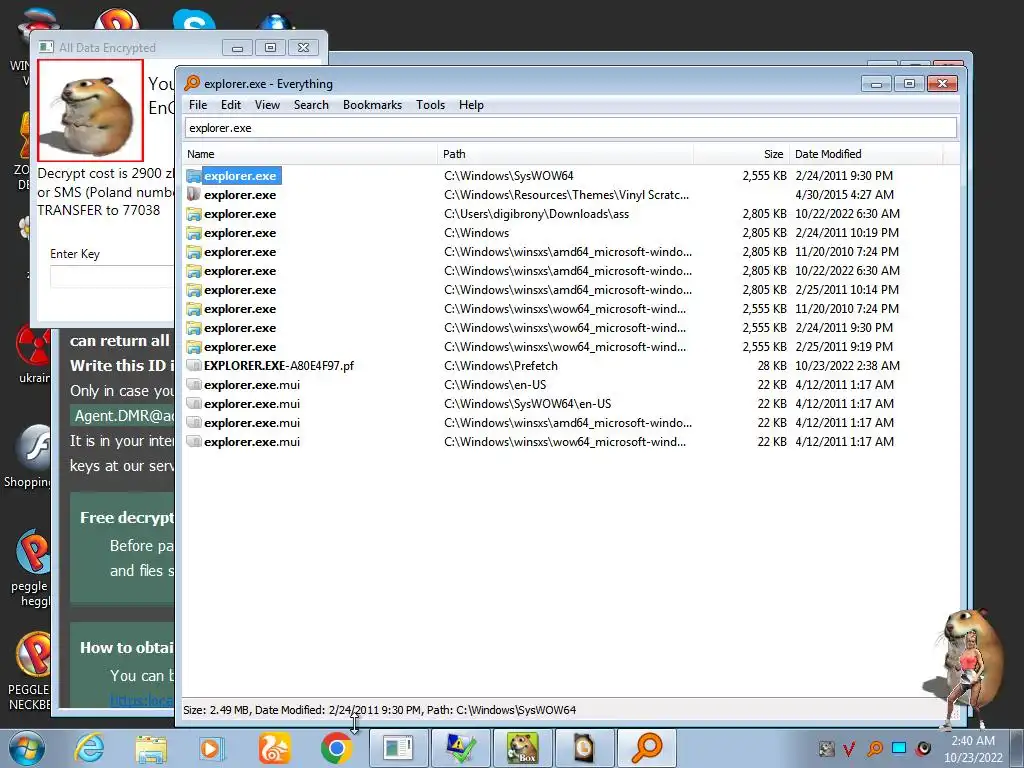1024x768 pixels.
Task: Click the taskbar clock showing 2:40 AM
Action: tap(973, 749)
